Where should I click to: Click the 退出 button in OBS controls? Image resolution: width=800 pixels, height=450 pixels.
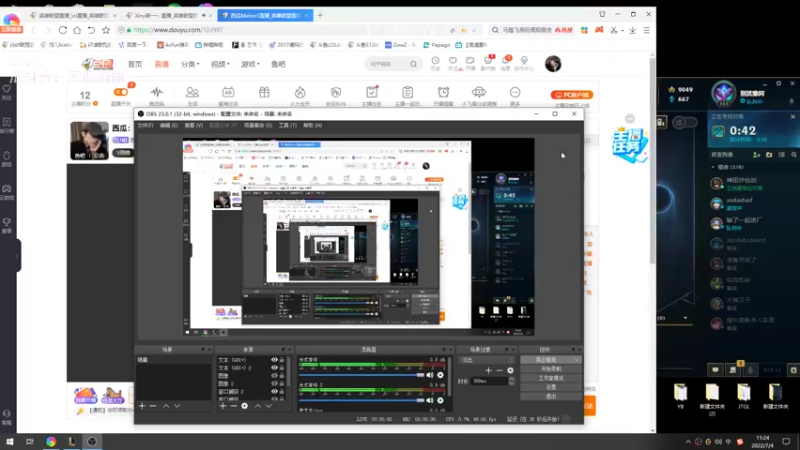point(551,396)
